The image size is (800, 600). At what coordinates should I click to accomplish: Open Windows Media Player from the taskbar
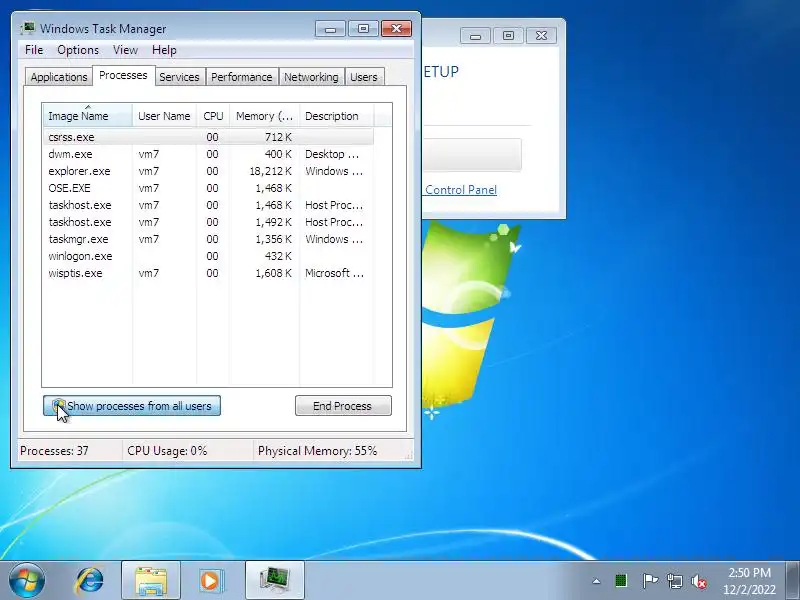pos(210,581)
